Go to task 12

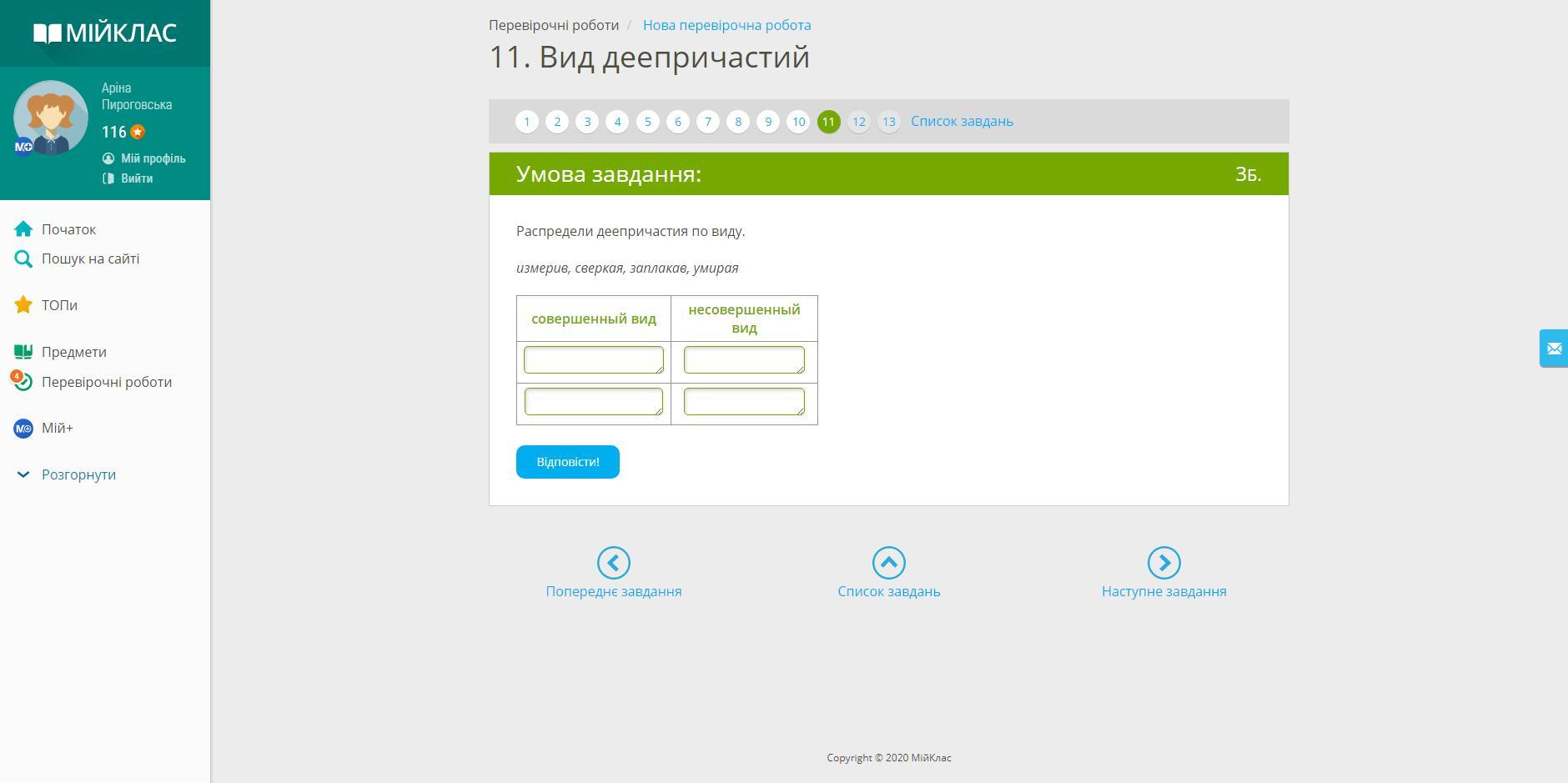point(859,122)
